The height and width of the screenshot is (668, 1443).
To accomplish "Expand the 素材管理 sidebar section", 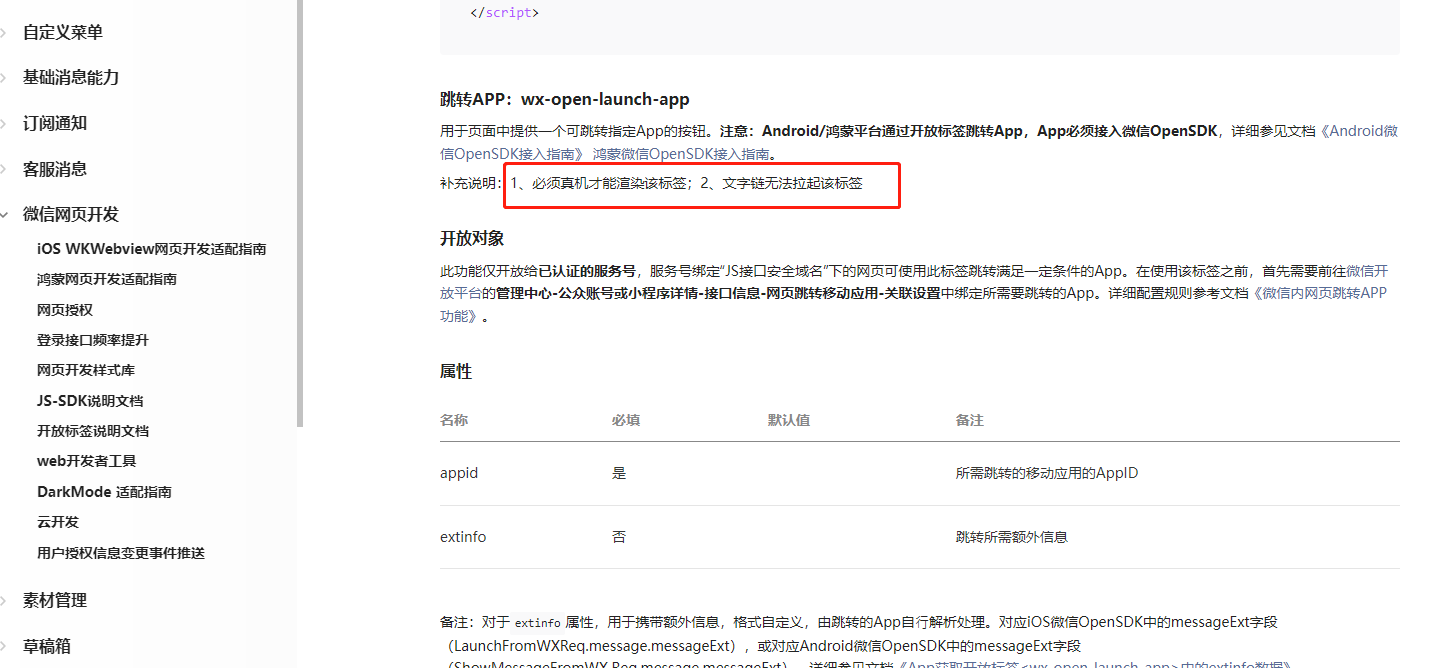I will tap(54, 600).
